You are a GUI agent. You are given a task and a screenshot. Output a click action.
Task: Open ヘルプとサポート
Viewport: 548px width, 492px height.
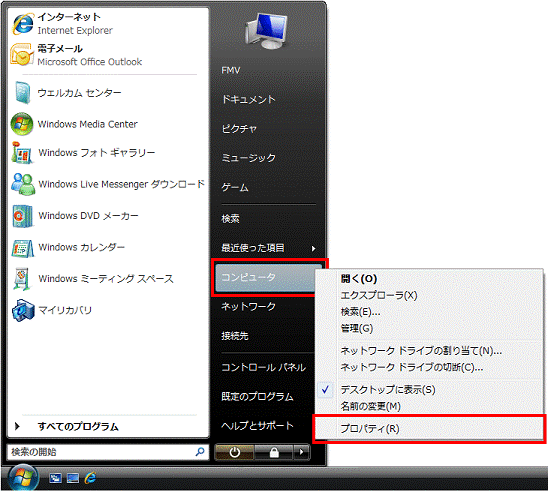pyautogui.click(x=258, y=426)
